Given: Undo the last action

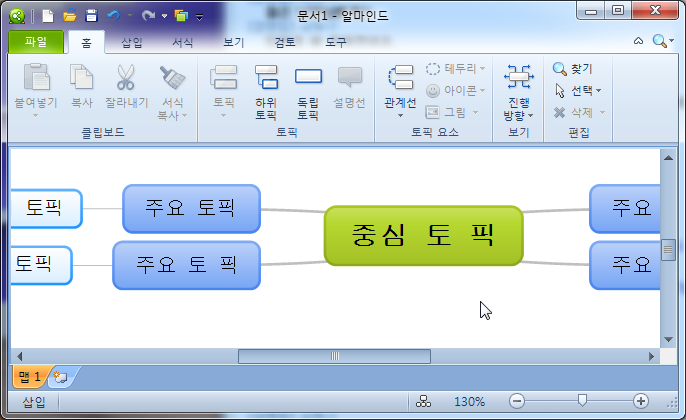Looking at the screenshot, I should coord(113,16).
